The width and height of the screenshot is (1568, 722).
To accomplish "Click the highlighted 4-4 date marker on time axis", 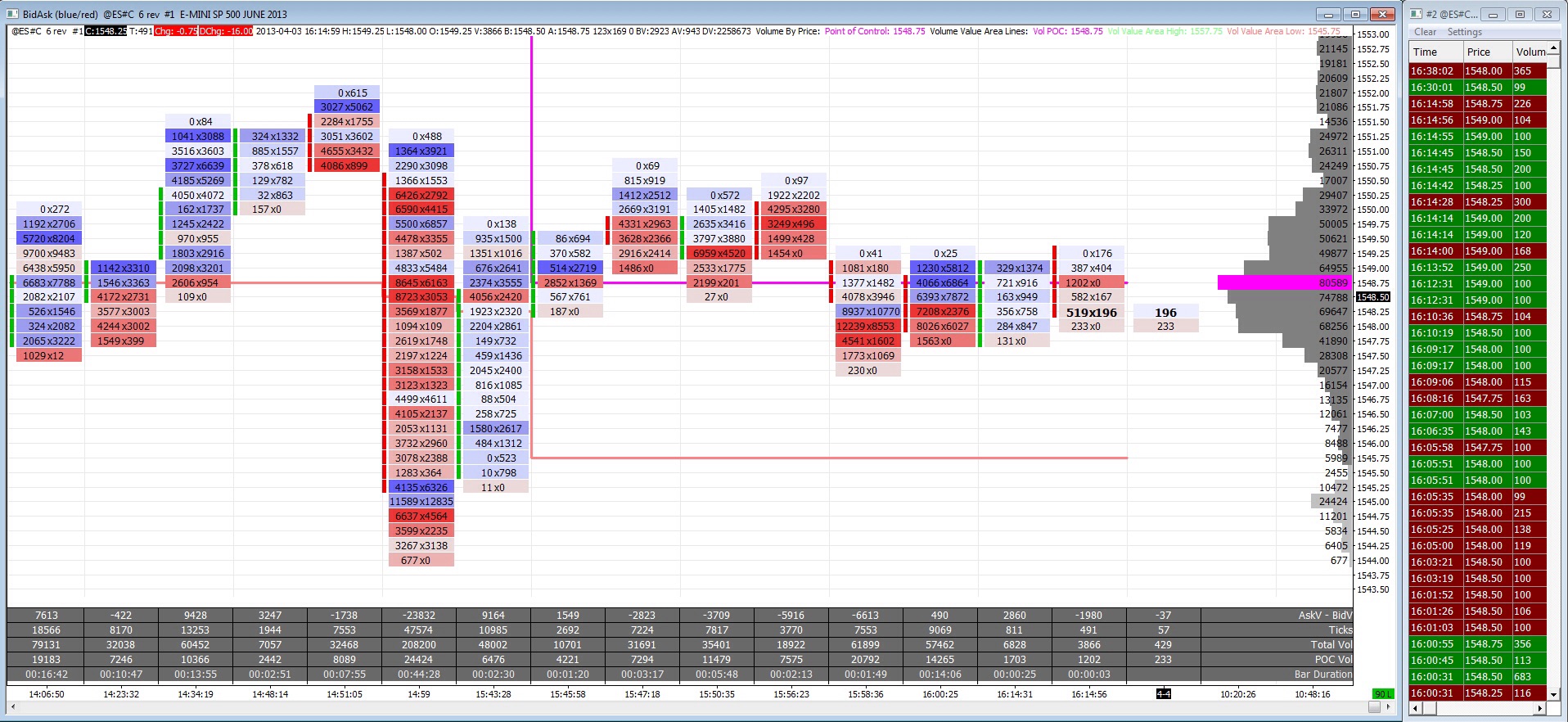I will click(x=1163, y=694).
